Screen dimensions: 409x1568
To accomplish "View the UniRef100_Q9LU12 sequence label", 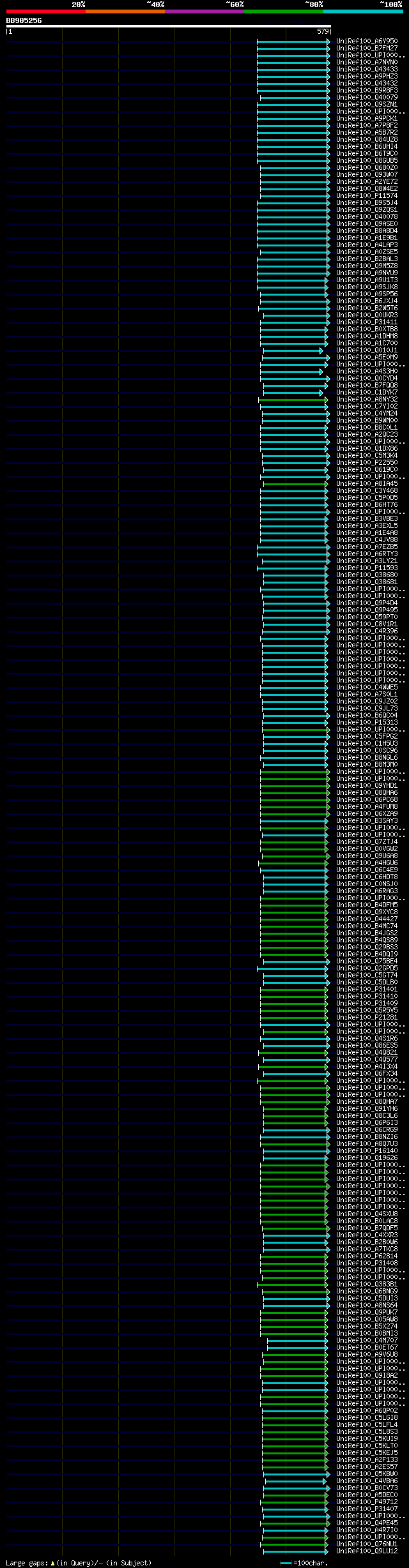I will click(x=367, y=1551).
